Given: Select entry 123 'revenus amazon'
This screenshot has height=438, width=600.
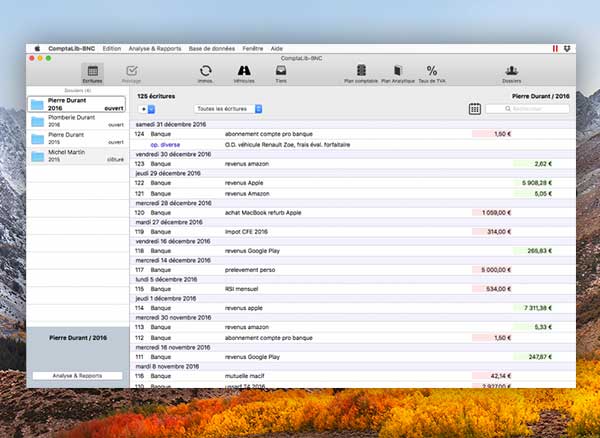Looking at the screenshot, I should (353, 164).
